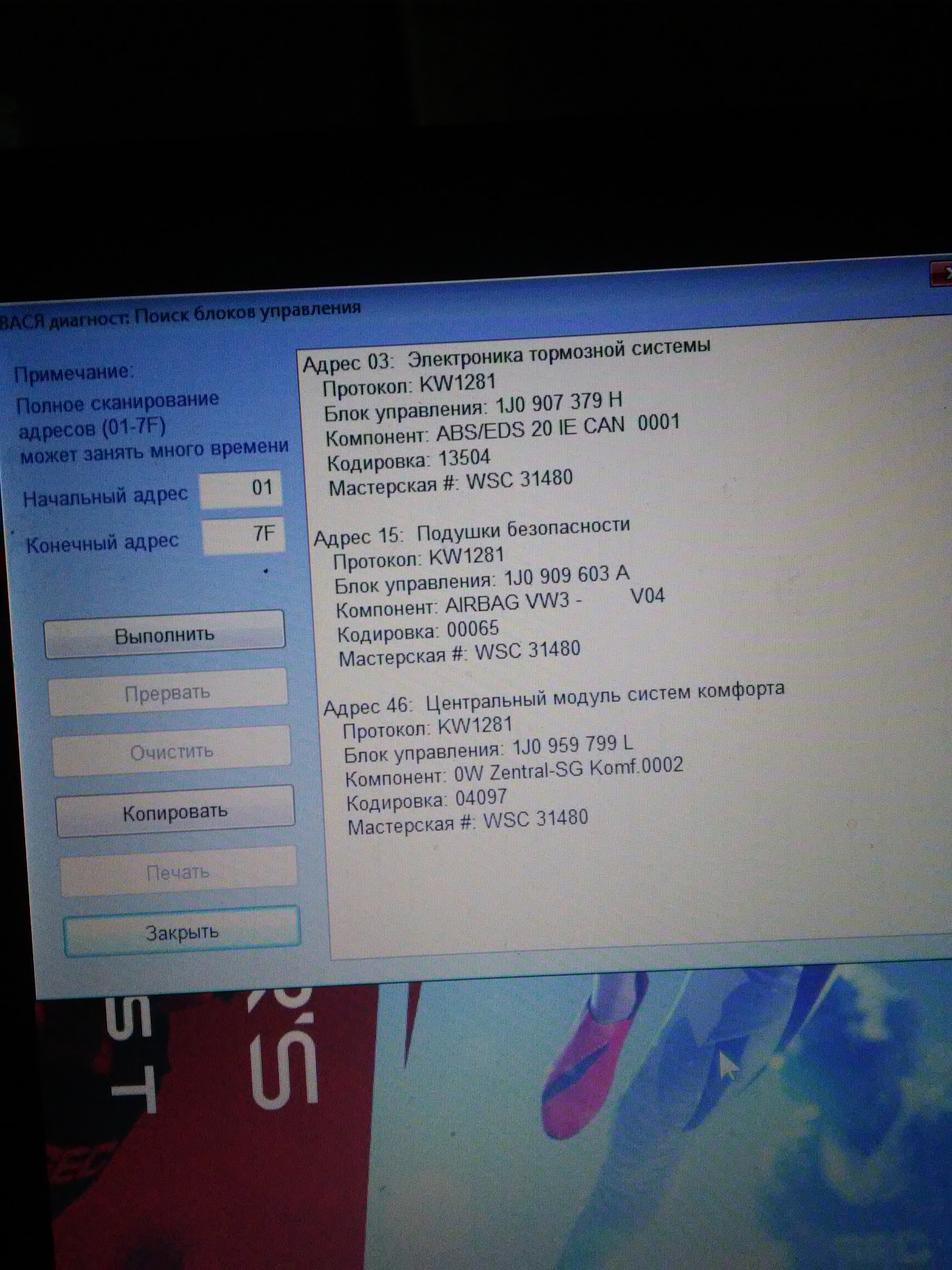Click the Блок управления 1J0 959 799 L line
This screenshot has width=952, height=1270.
click(x=488, y=749)
